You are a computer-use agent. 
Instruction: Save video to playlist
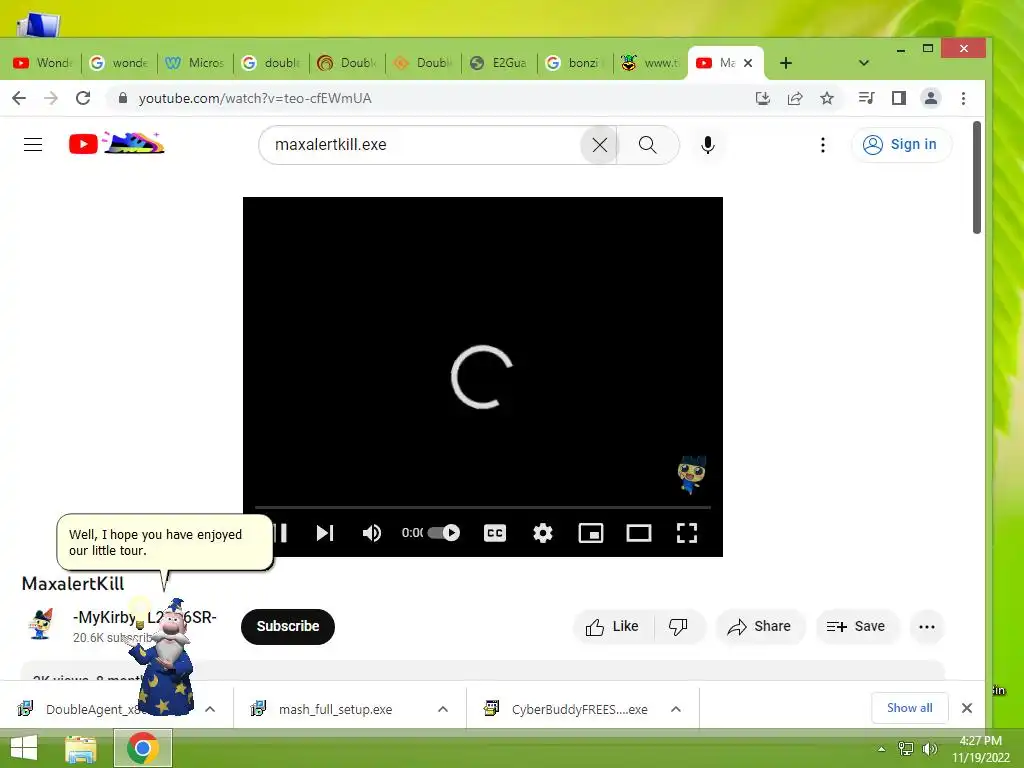pos(857,627)
